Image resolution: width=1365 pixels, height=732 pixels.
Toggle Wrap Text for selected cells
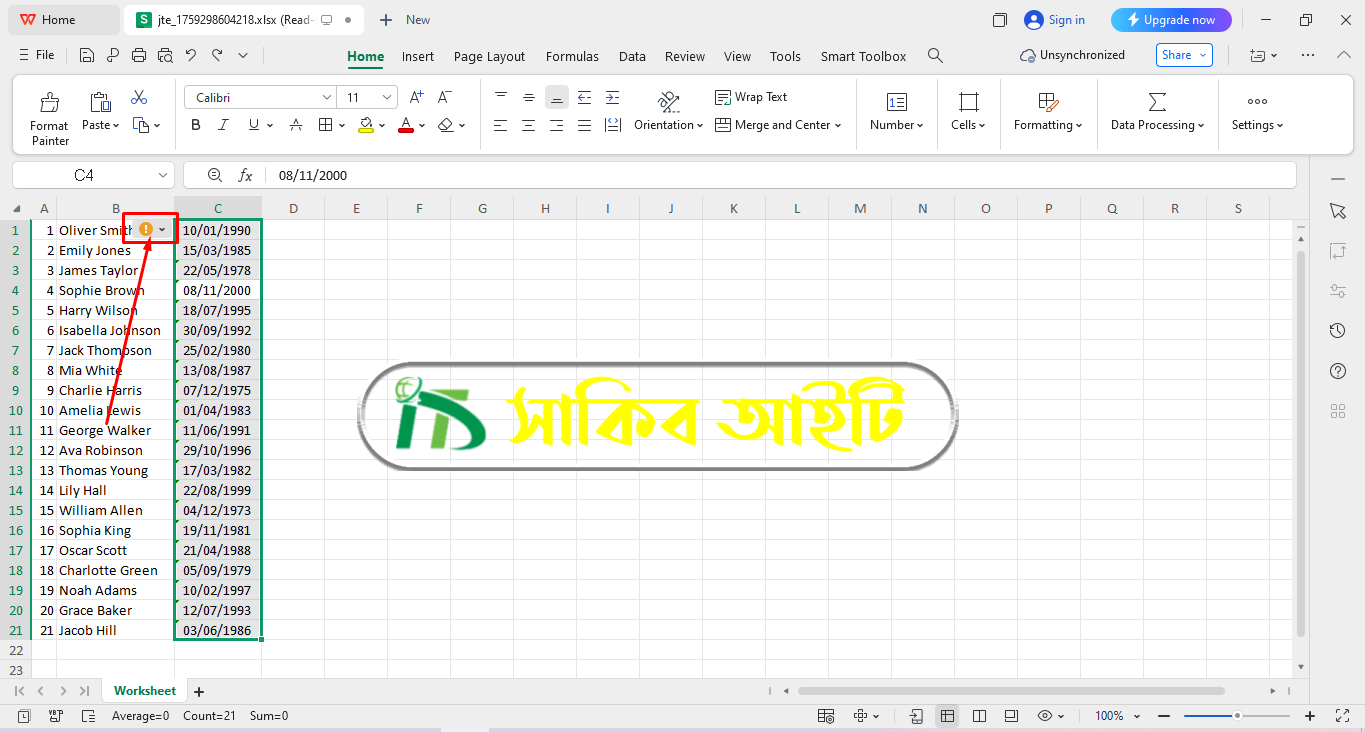click(x=751, y=97)
